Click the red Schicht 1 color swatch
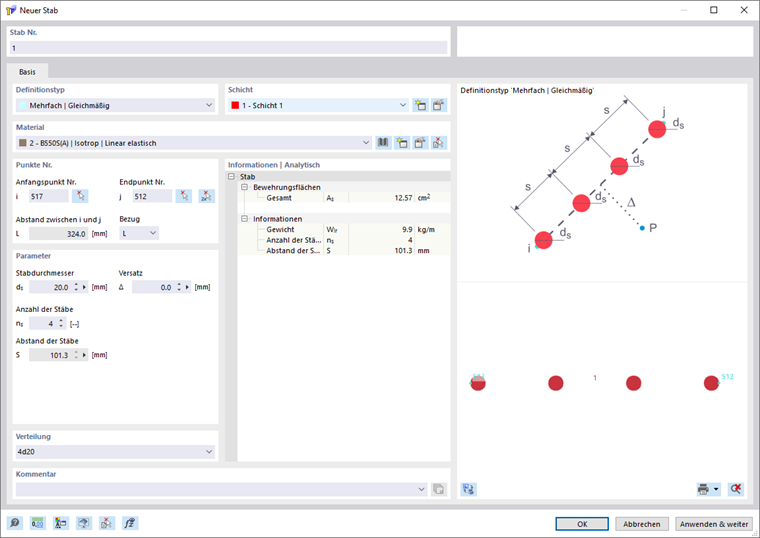This screenshot has height=538, width=760. tap(235, 105)
